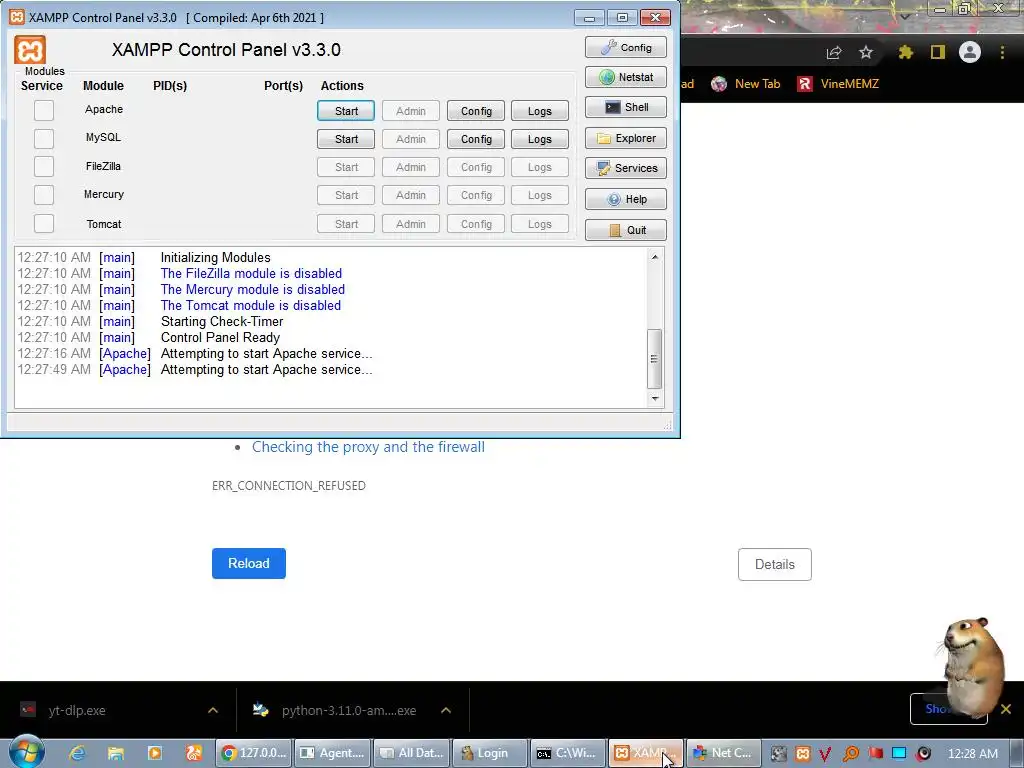Toggle the Apache service checkbox

[x=44, y=110]
